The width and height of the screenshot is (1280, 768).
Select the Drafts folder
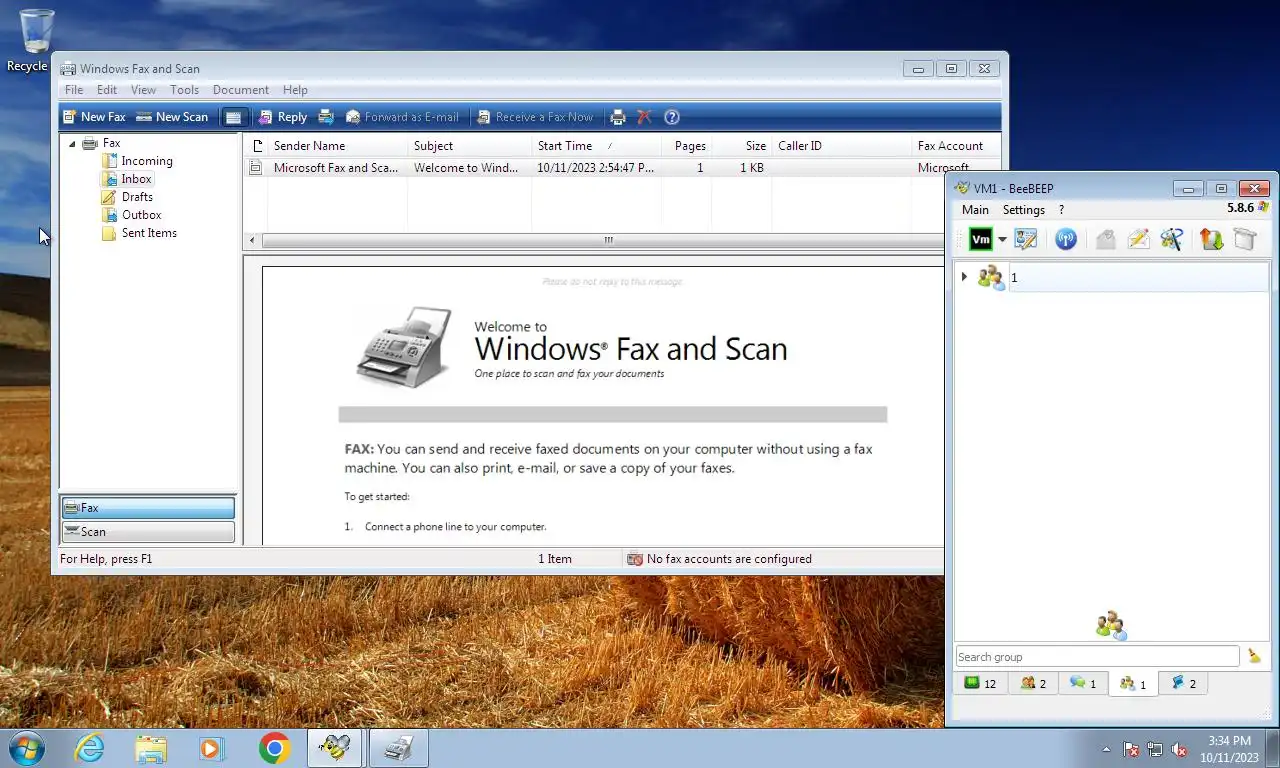(x=137, y=197)
